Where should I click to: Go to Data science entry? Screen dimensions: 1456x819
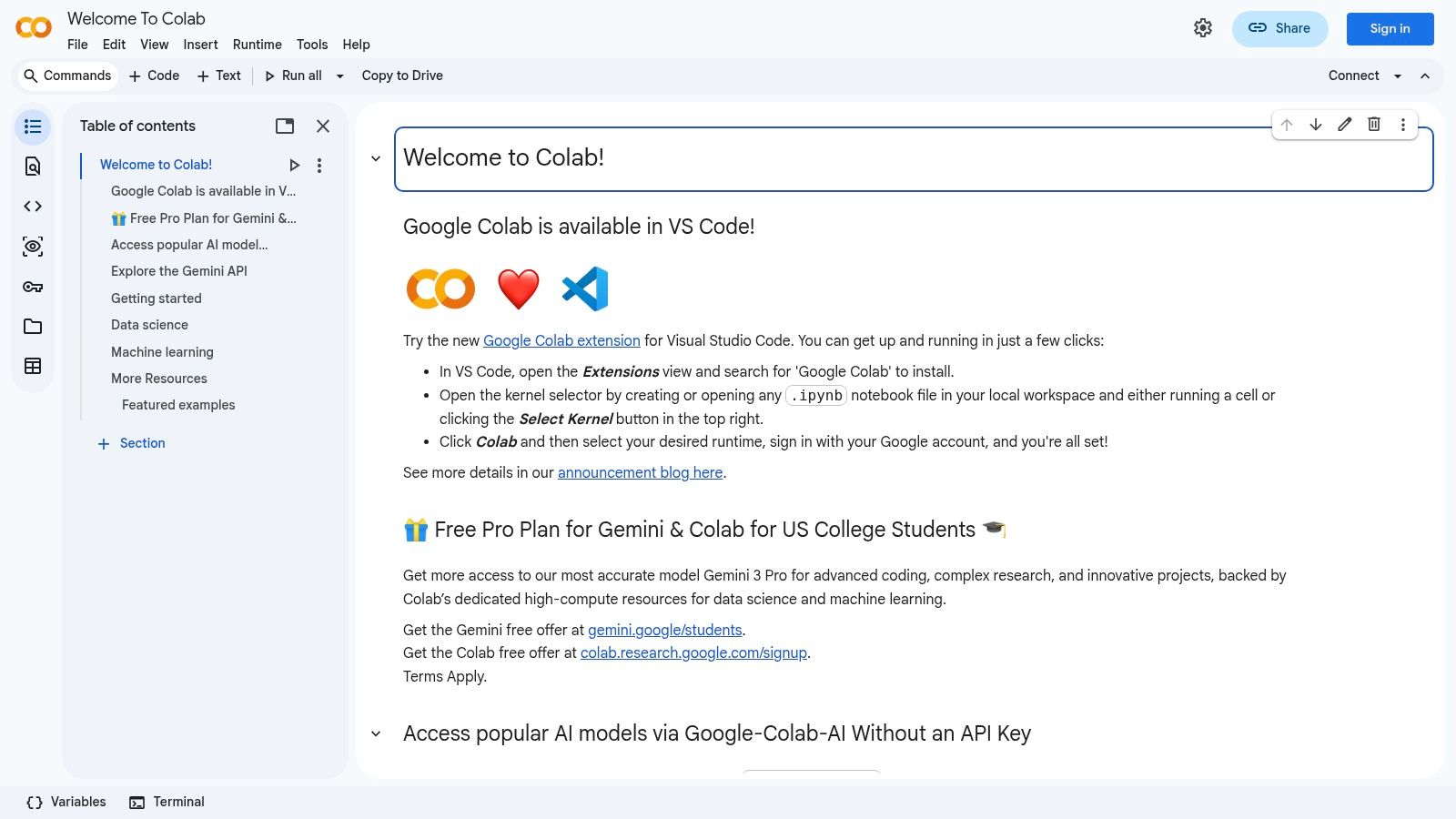pyautogui.click(x=149, y=325)
